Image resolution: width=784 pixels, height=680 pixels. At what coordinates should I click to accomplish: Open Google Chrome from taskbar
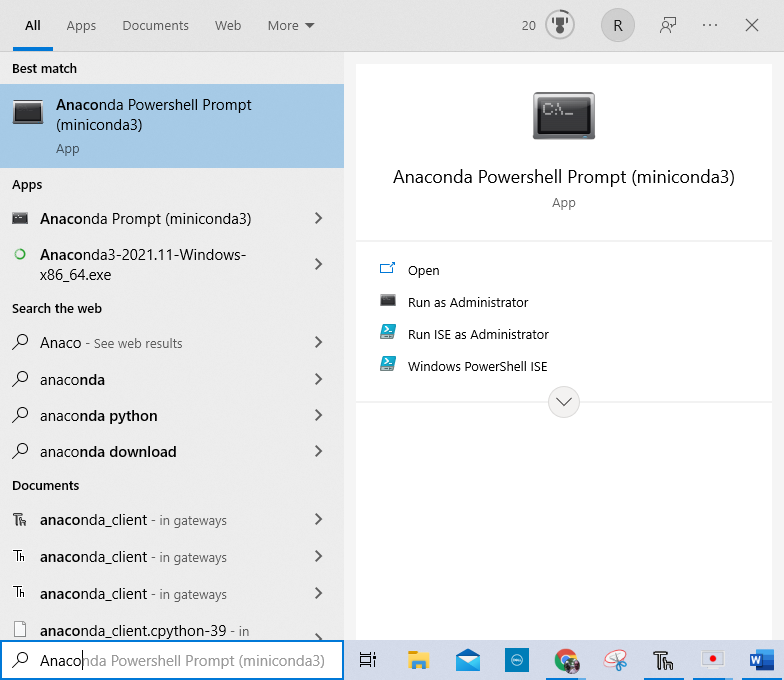[x=567, y=660]
